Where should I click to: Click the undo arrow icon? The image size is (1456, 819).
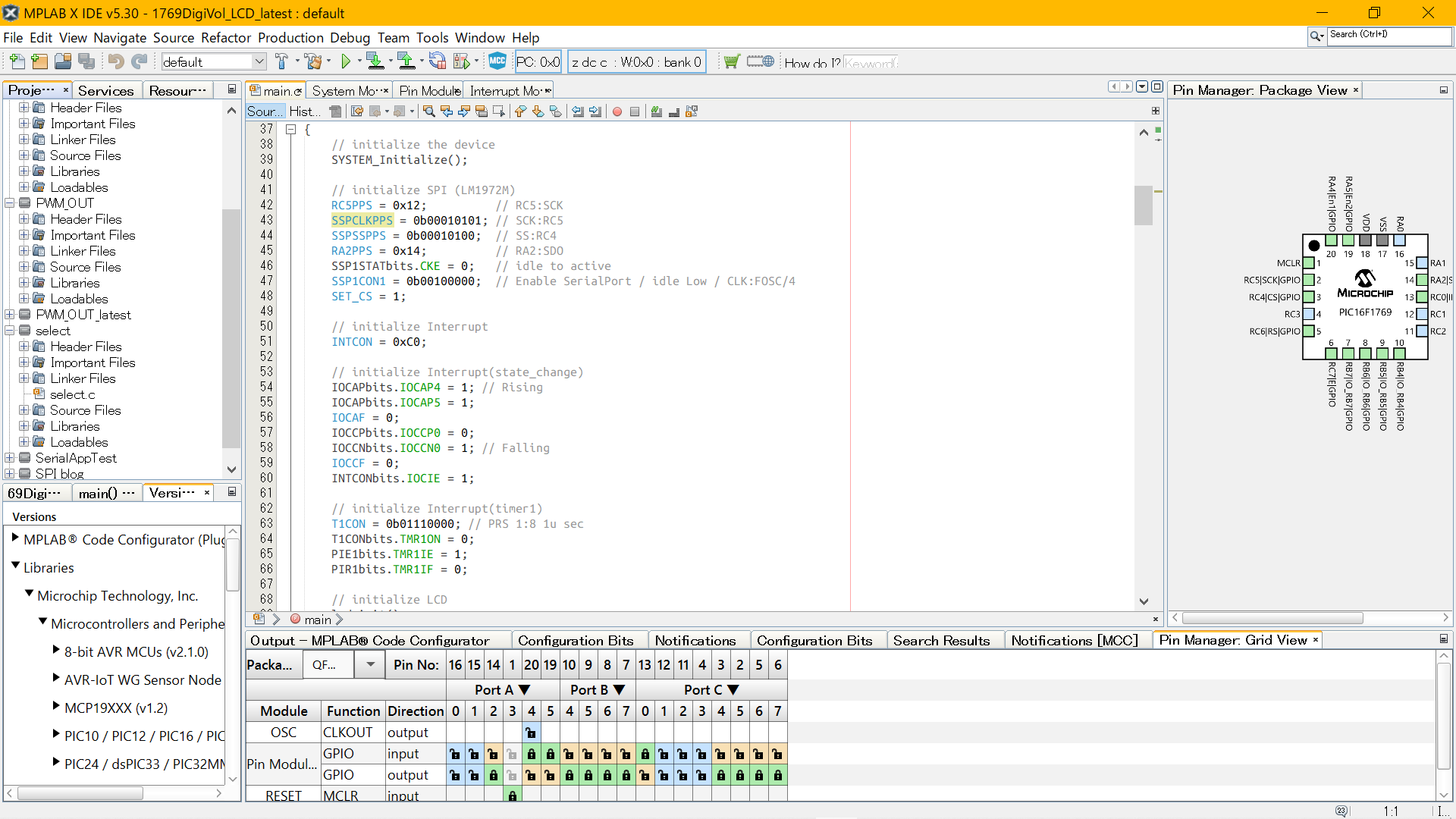point(115,61)
